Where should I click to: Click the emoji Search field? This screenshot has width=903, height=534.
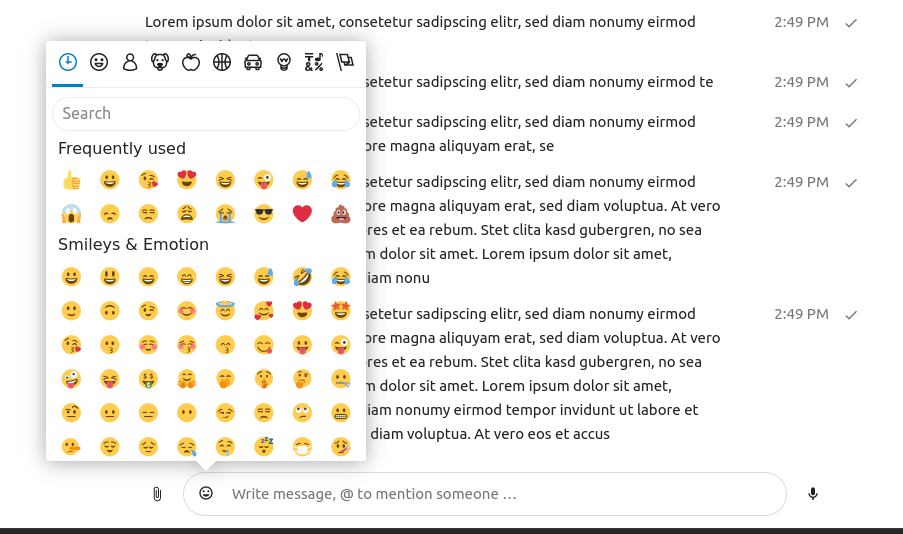(206, 114)
